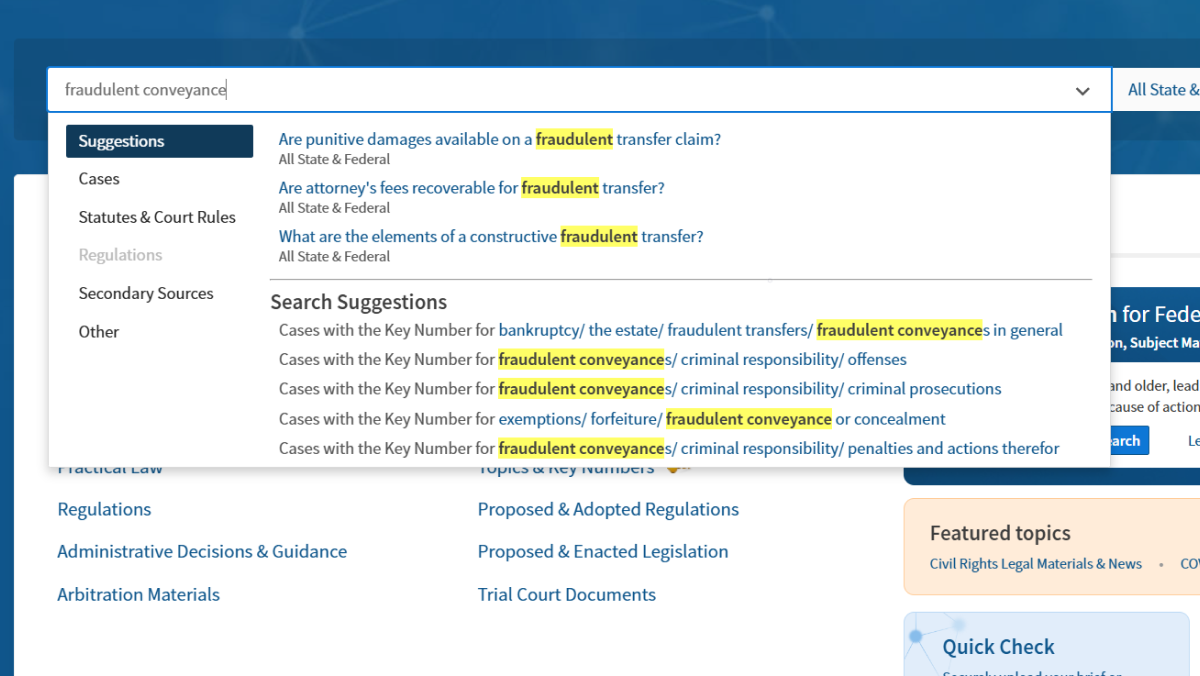Switch to the Cases suggestions category

click(x=99, y=179)
